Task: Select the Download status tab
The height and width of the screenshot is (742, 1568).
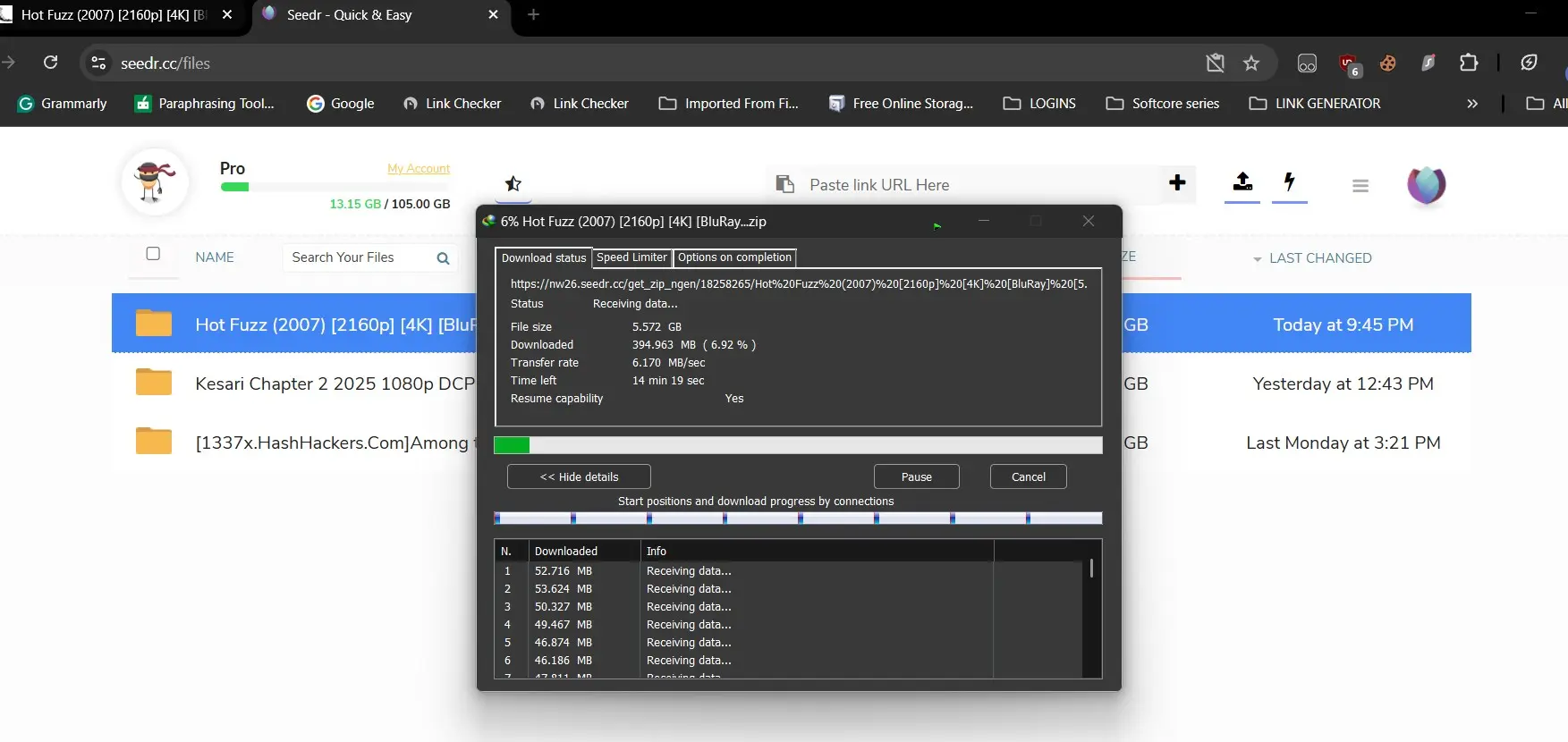Action: coord(544,257)
